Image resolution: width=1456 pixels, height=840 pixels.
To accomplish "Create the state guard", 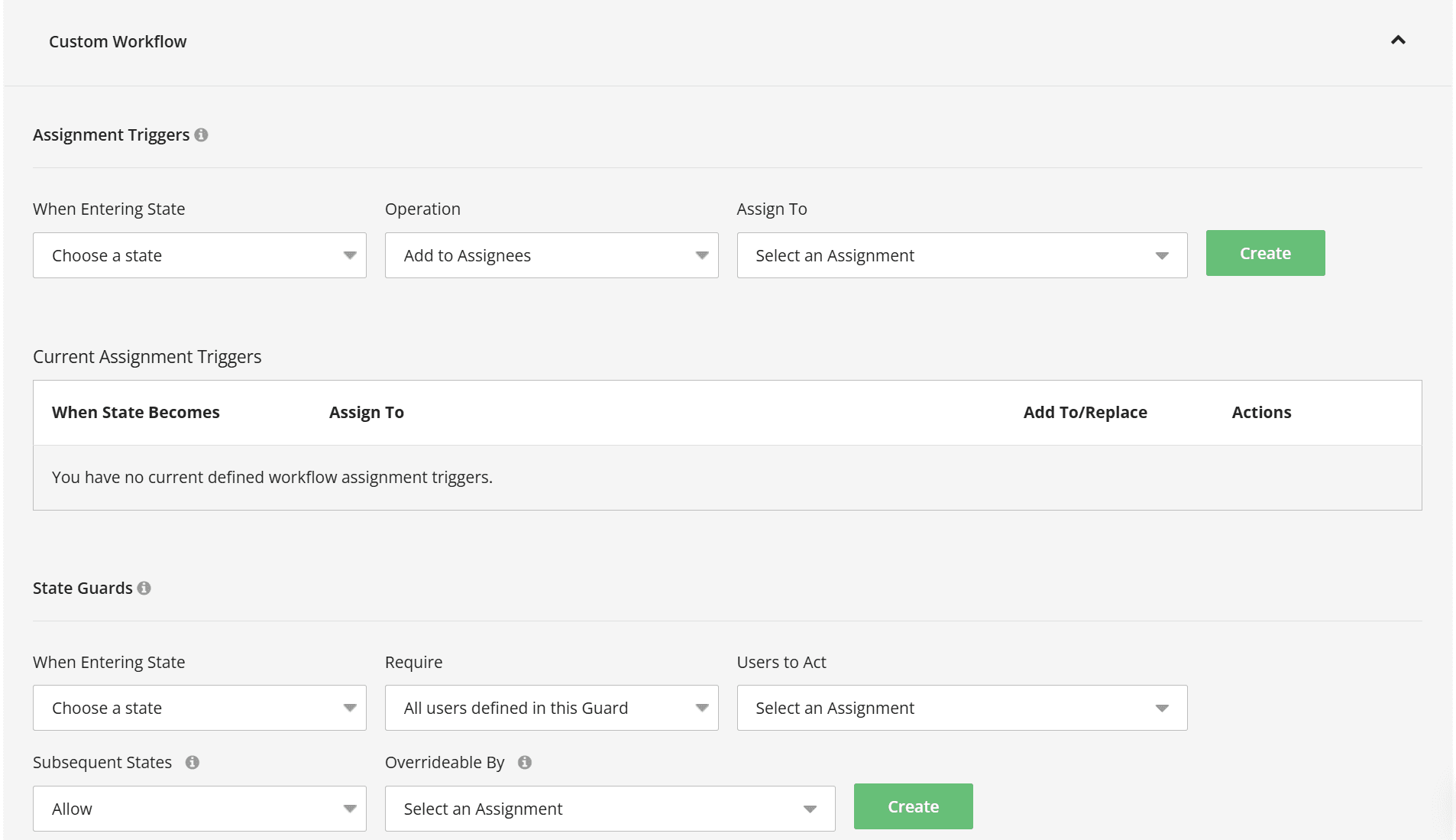I will click(913, 806).
